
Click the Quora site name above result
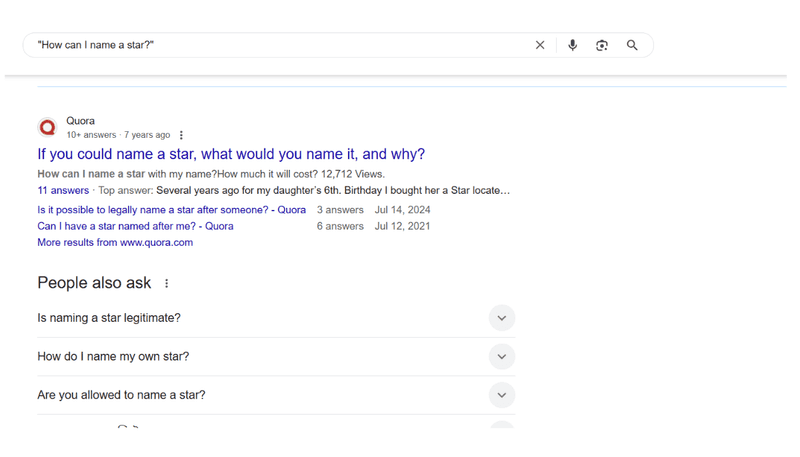point(80,121)
